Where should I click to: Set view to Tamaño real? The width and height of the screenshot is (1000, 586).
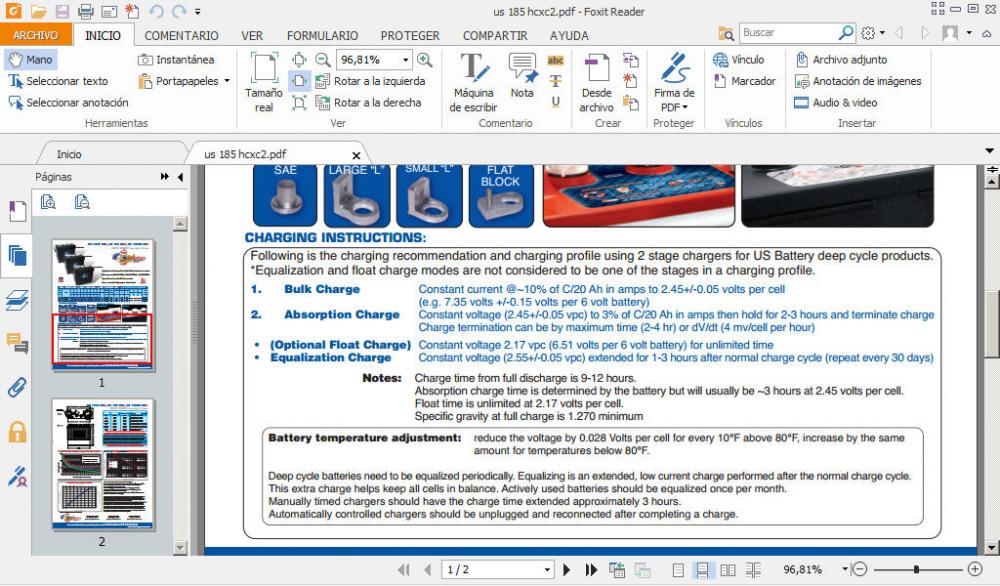263,83
